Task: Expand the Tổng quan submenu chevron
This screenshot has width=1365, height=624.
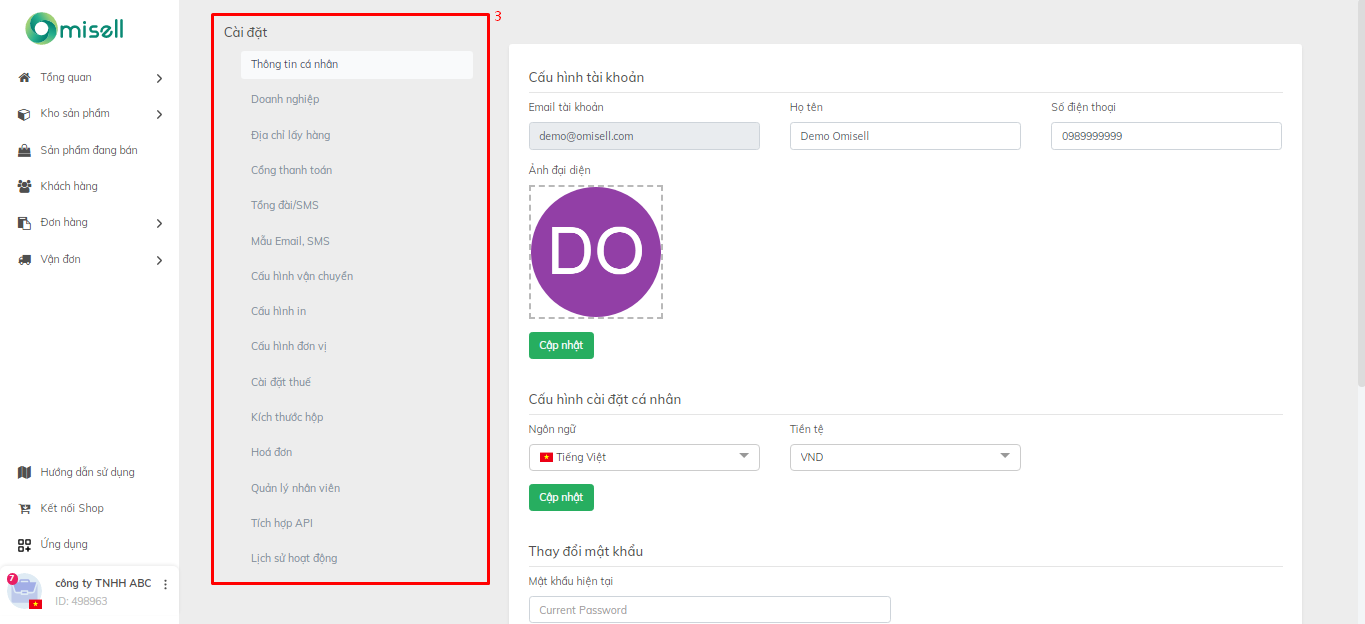Action: tap(159, 78)
